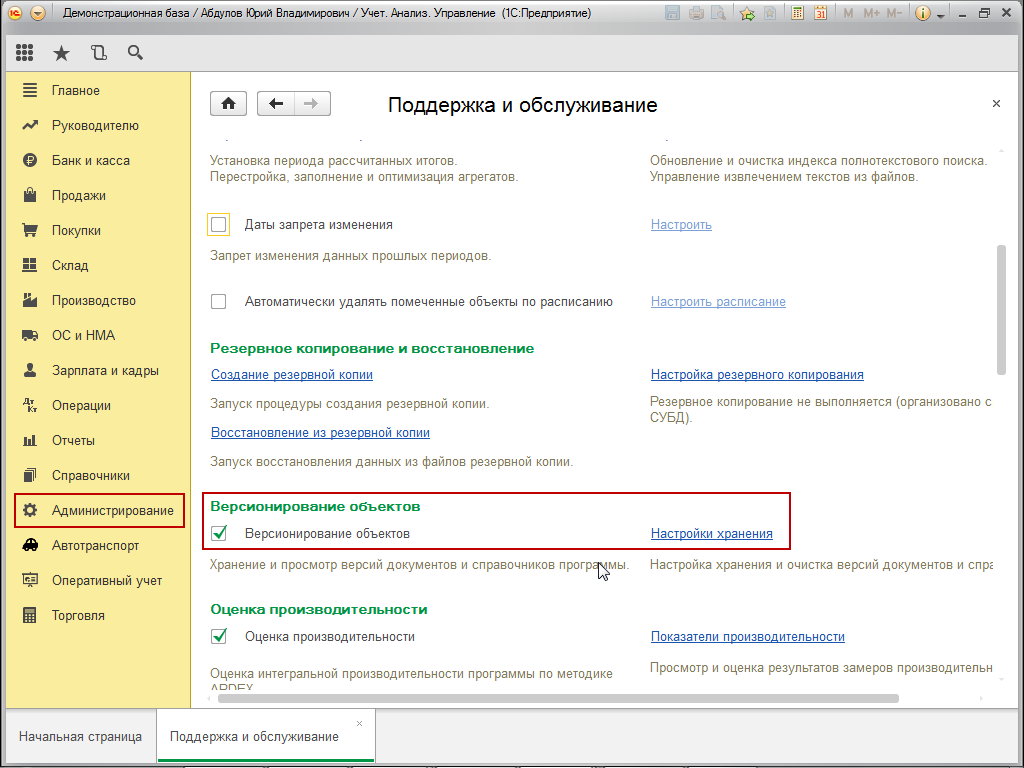The image size is (1024, 768).
Task: Uncheck Оценка производительности checkbox
Action: pos(219,636)
